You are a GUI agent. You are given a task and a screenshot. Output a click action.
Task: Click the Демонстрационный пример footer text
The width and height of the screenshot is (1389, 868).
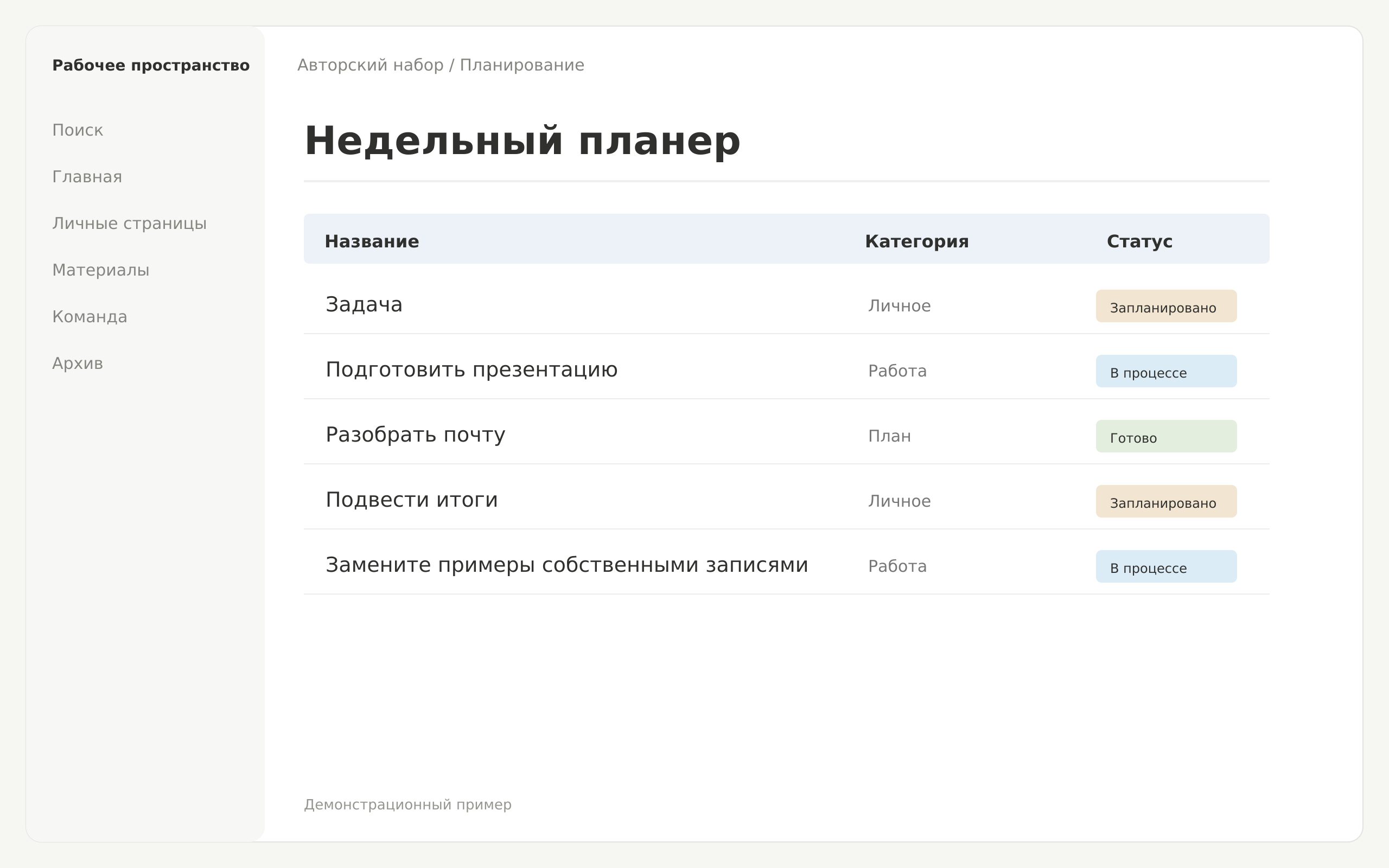pos(407,805)
